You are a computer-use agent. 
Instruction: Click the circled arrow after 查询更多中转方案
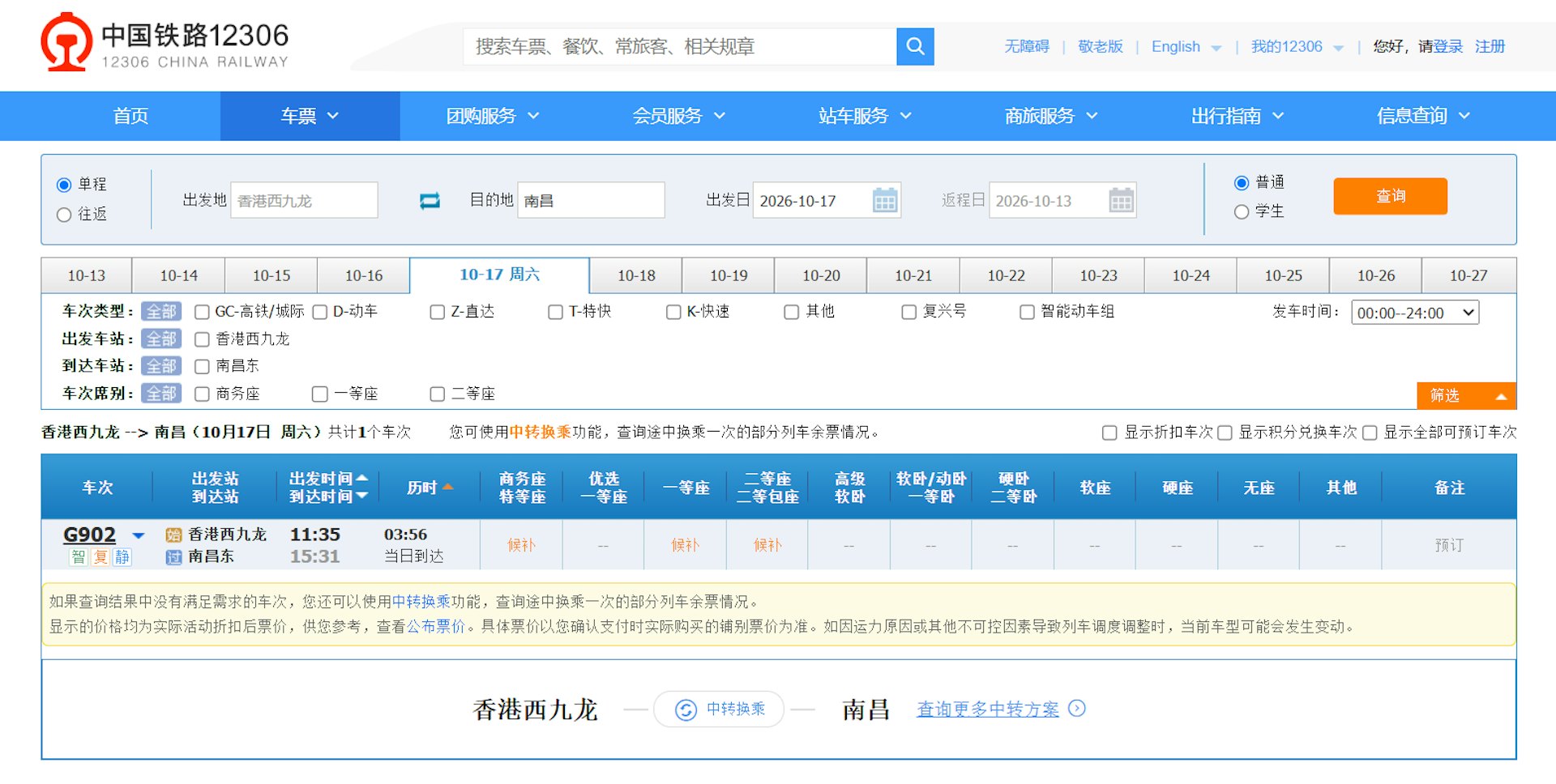tap(1077, 709)
